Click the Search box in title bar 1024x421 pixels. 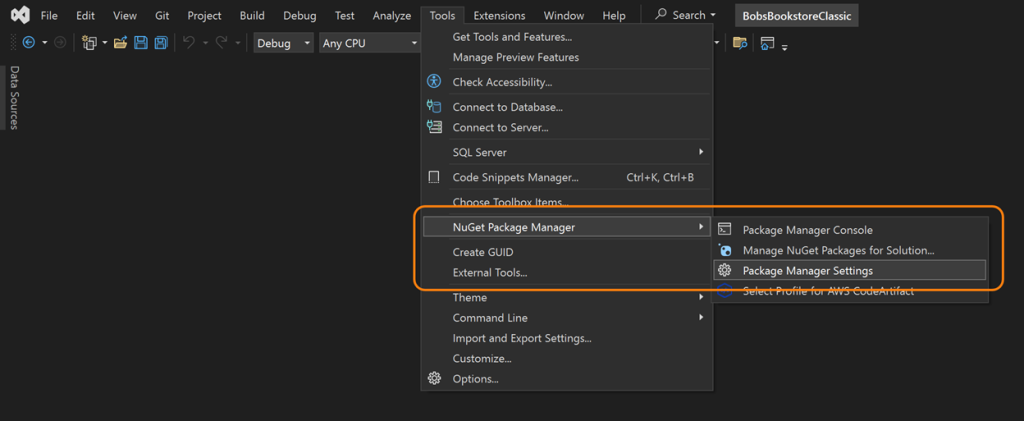(685, 15)
